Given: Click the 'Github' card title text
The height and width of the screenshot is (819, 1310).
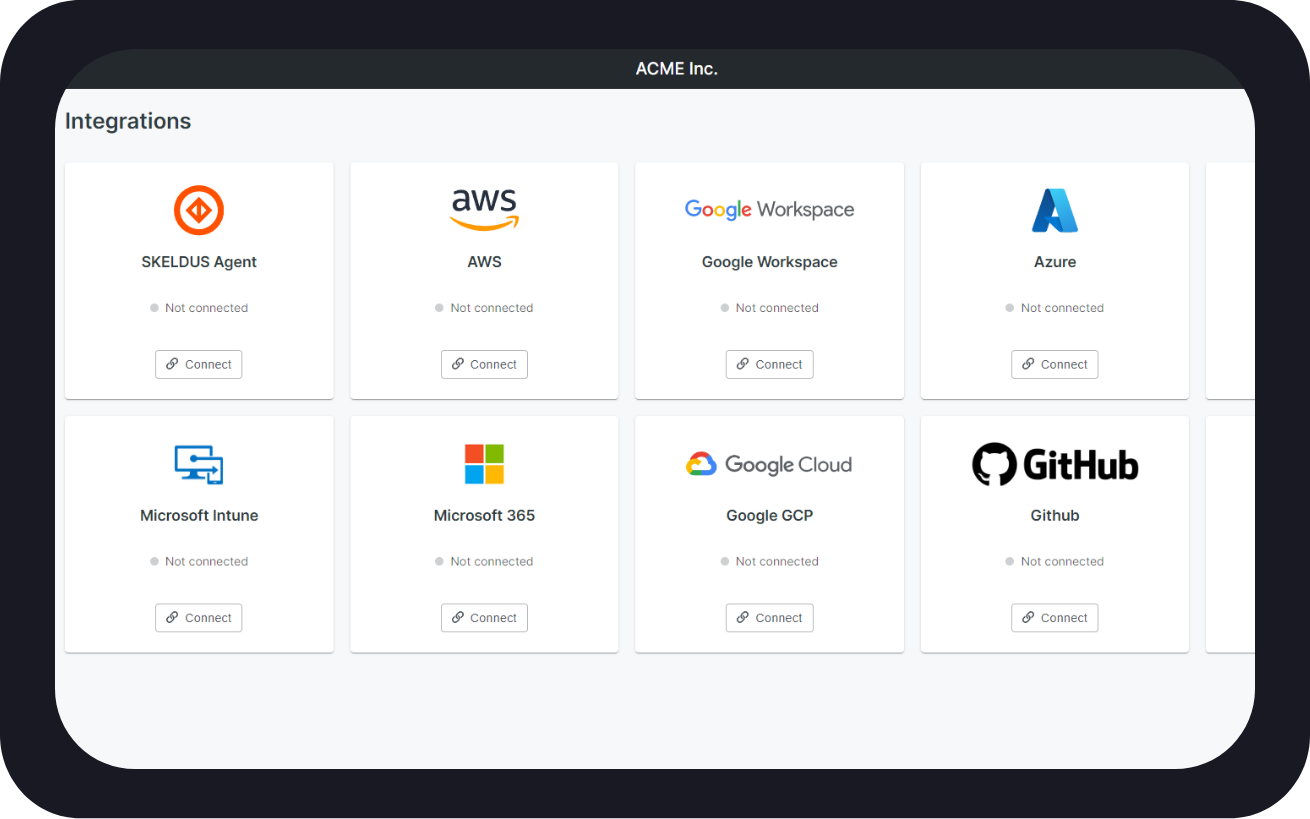Looking at the screenshot, I should pyautogui.click(x=1055, y=516).
